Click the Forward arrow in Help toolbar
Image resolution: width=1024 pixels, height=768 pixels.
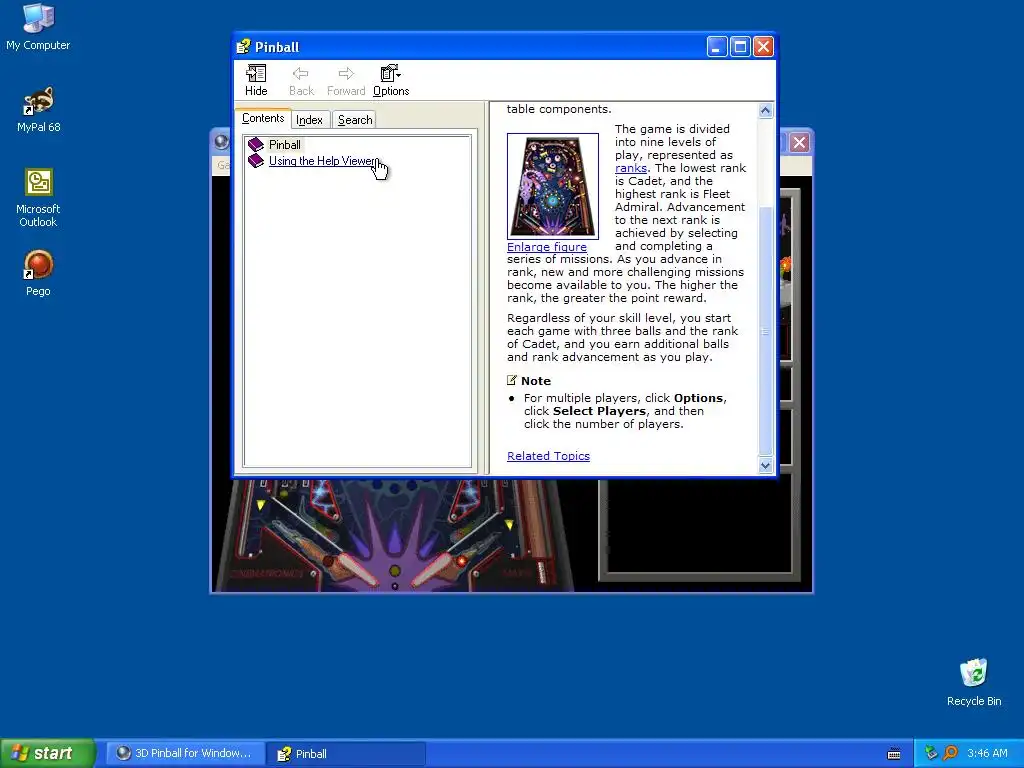point(346,80)
